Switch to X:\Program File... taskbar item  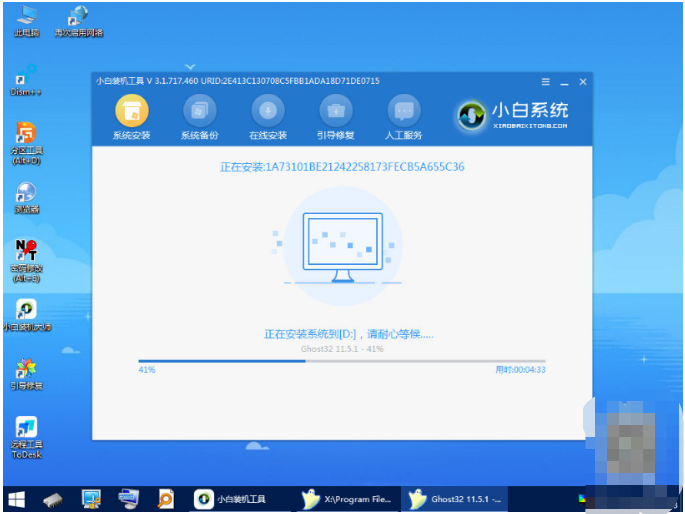point(347,499)
